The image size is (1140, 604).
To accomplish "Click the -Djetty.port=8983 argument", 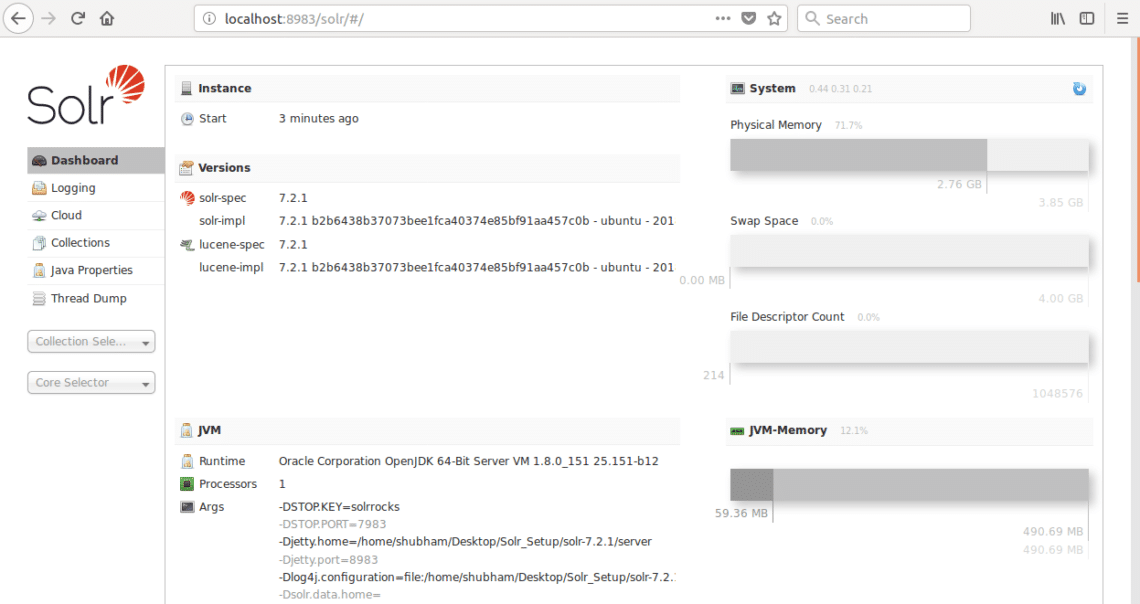I will coord(328,560).
